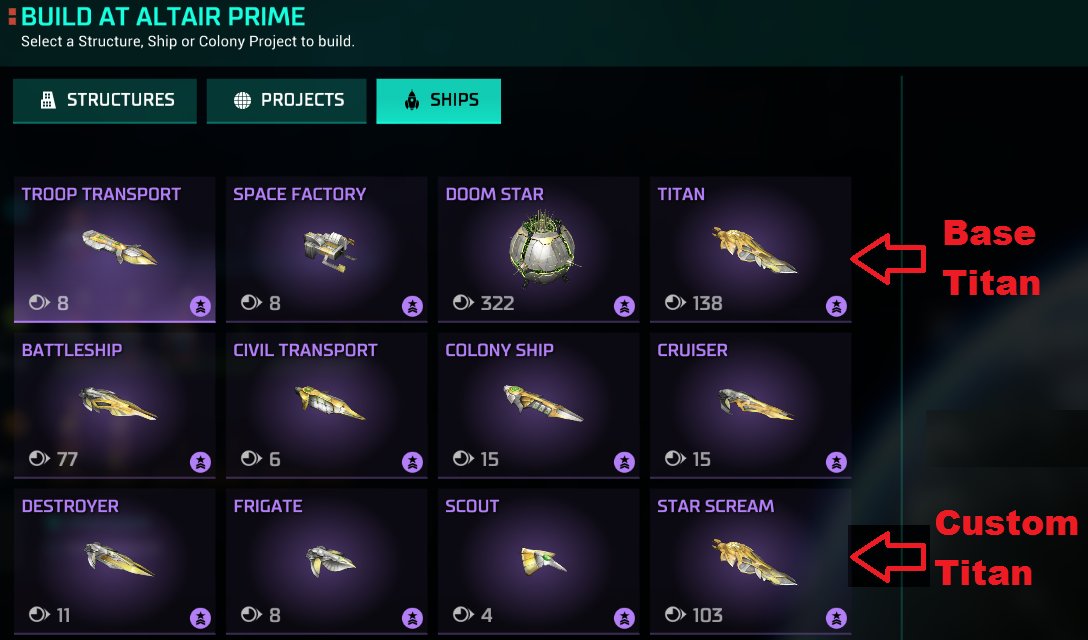
Task: Click the Doom Star sphere ship image
Action: click(x=542, y=248)
